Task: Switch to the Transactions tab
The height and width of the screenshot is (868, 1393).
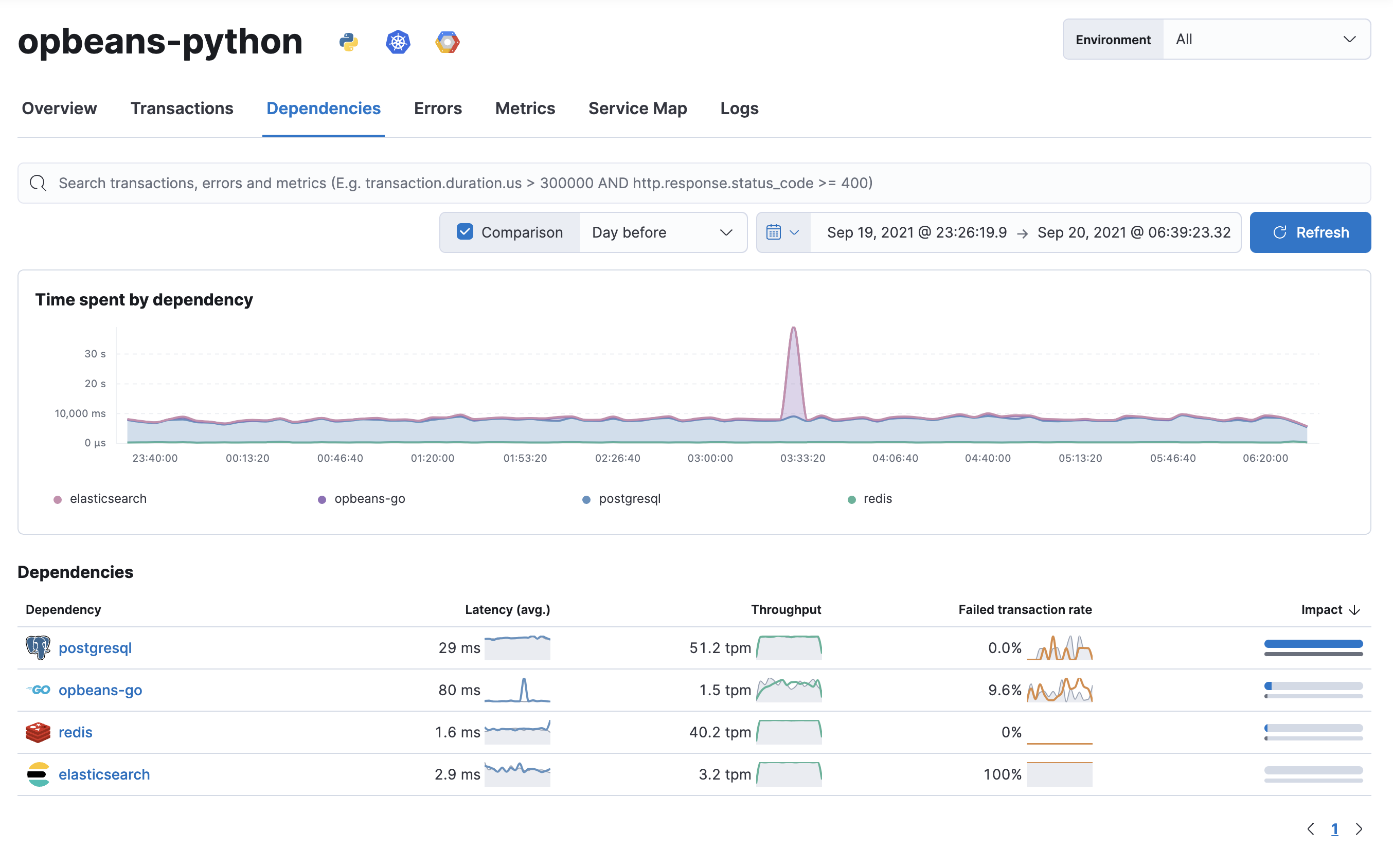Action: (x=182, y=108)
